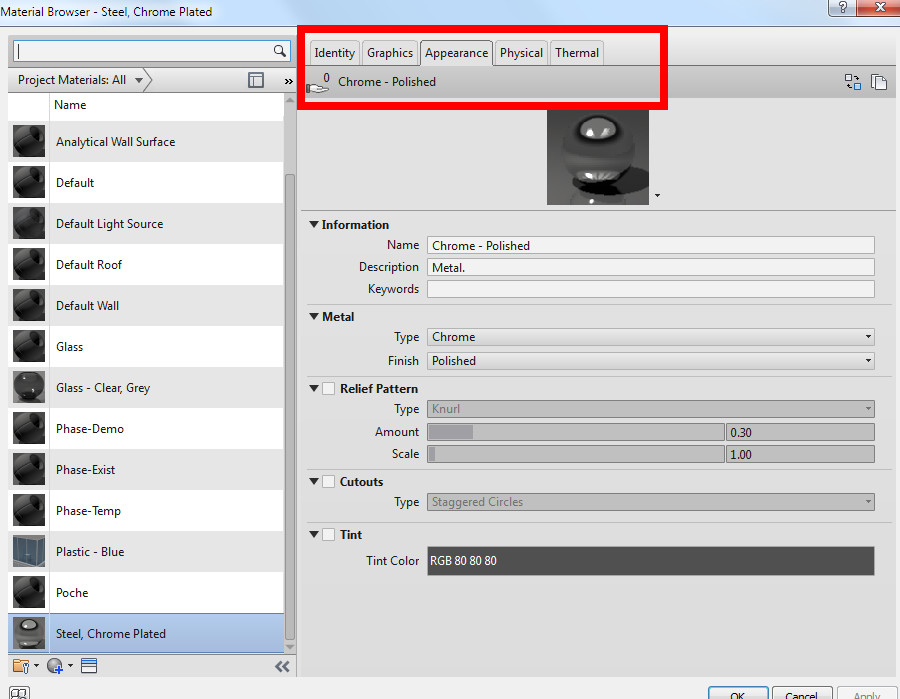Click the double-chevron expand icon beside Project Materials
Viewport: 900px width, 699px height.
288,81
